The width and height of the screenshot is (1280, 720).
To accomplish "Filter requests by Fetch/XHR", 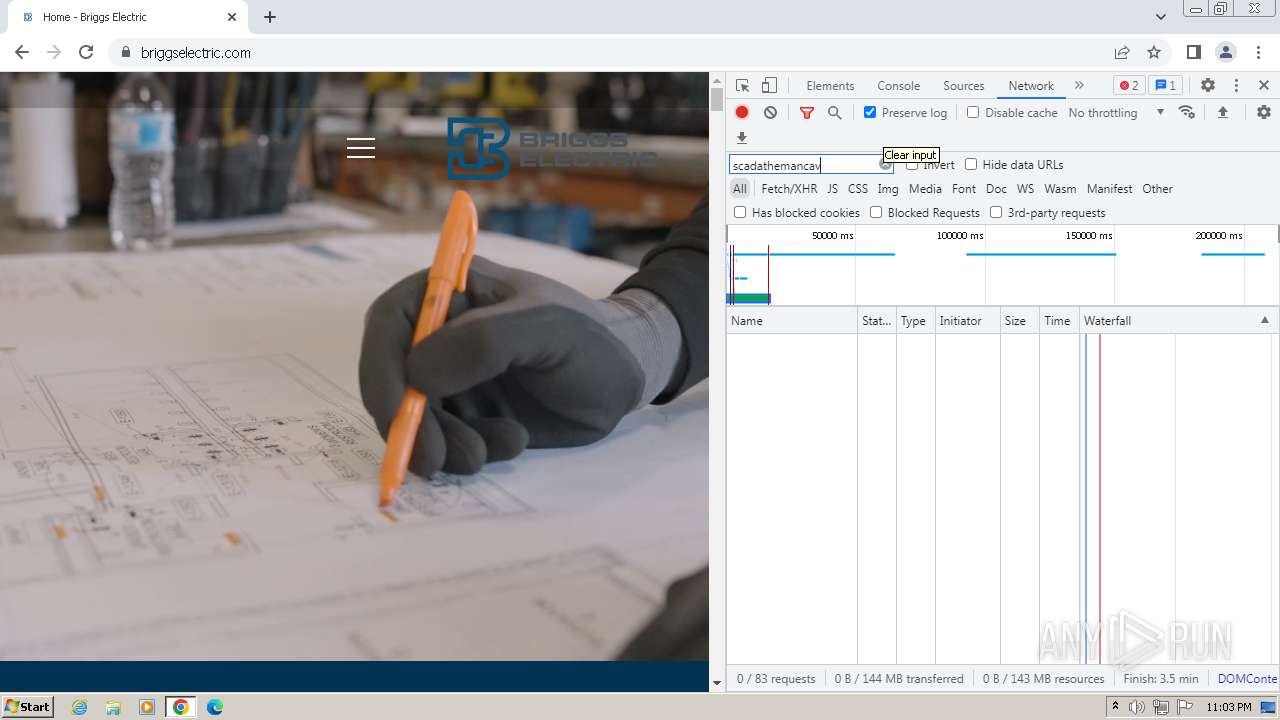I will pyautogui.click(x=789, y=188).
